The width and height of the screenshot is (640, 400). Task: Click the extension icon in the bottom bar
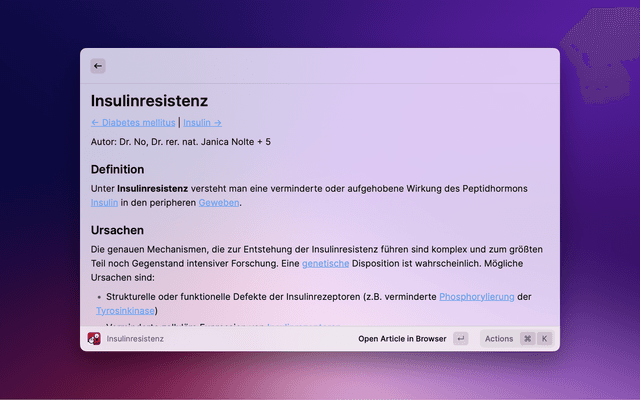(x=94, y=339)
